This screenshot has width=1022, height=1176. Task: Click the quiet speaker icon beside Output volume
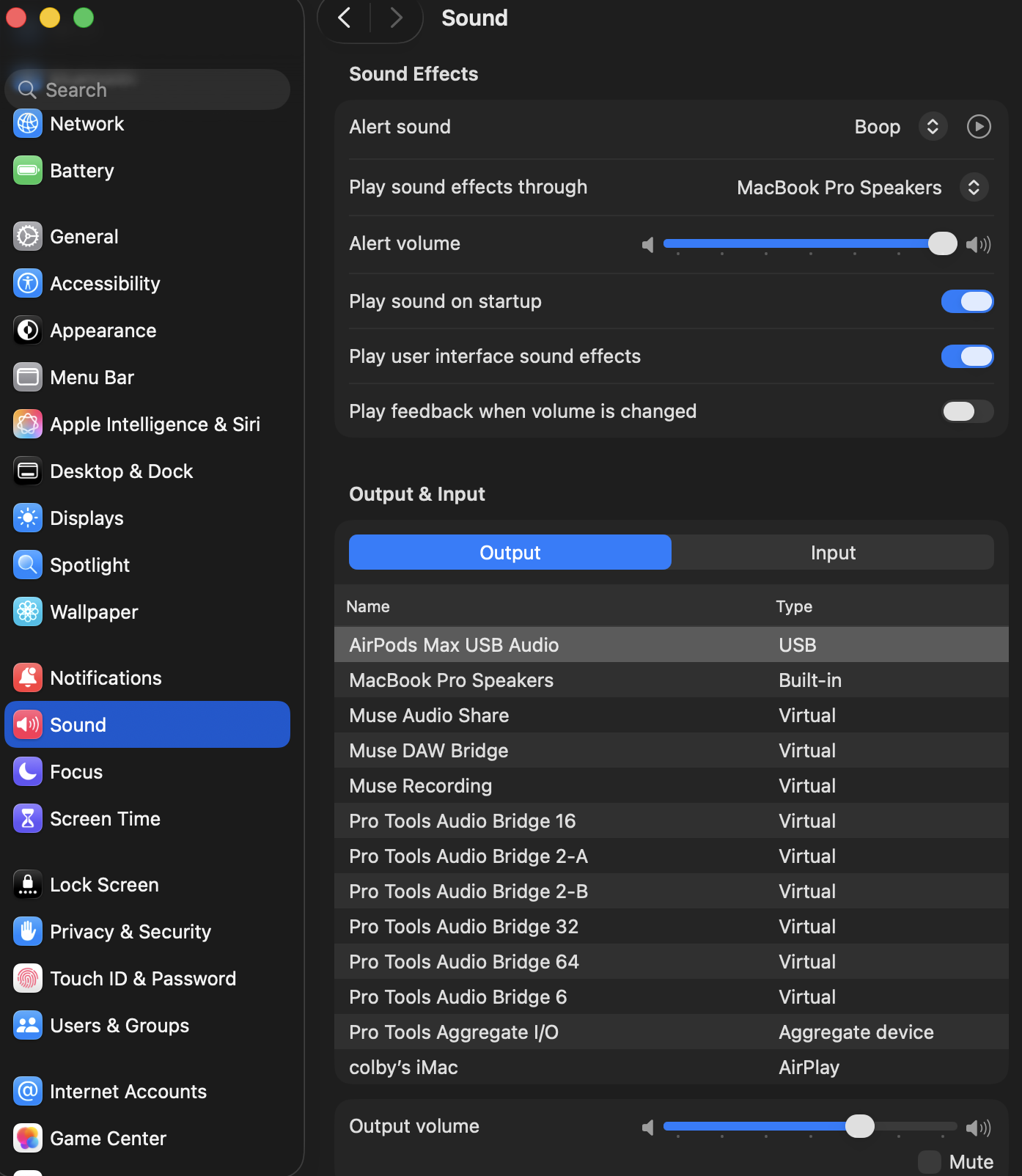pos(647,1128)
